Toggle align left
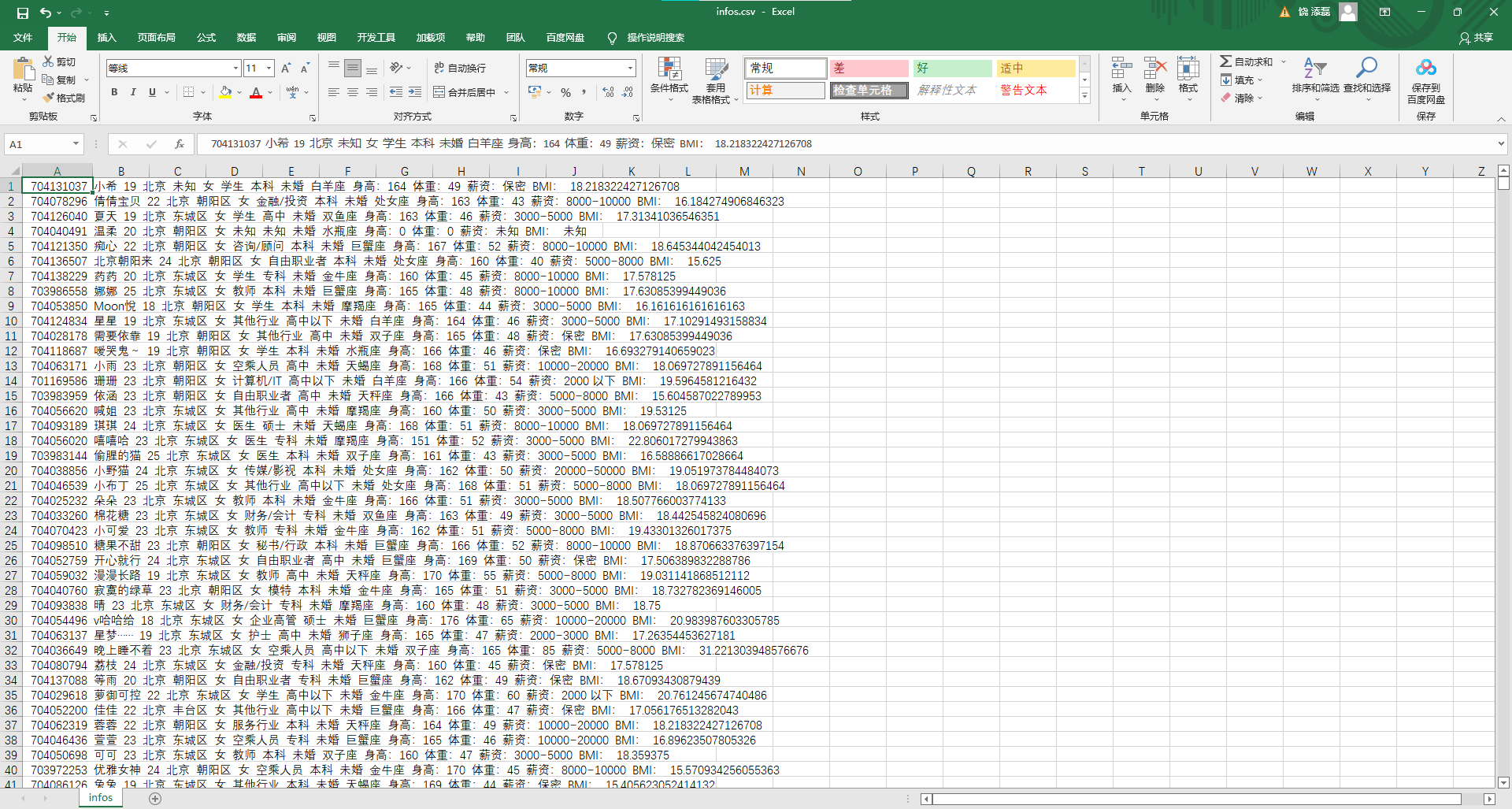The image size is (1512, 809). point(334,92)
